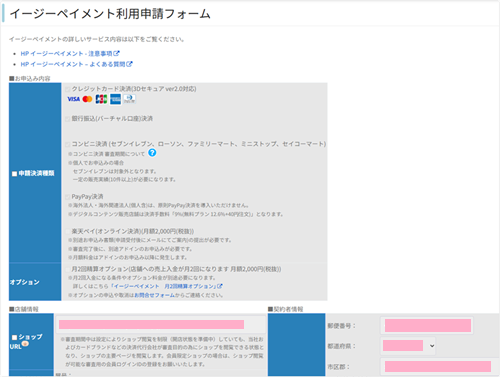Click the ■店舗情報 section heading
This screenshot has height=377, width=500.
click(x=24, y=309)
